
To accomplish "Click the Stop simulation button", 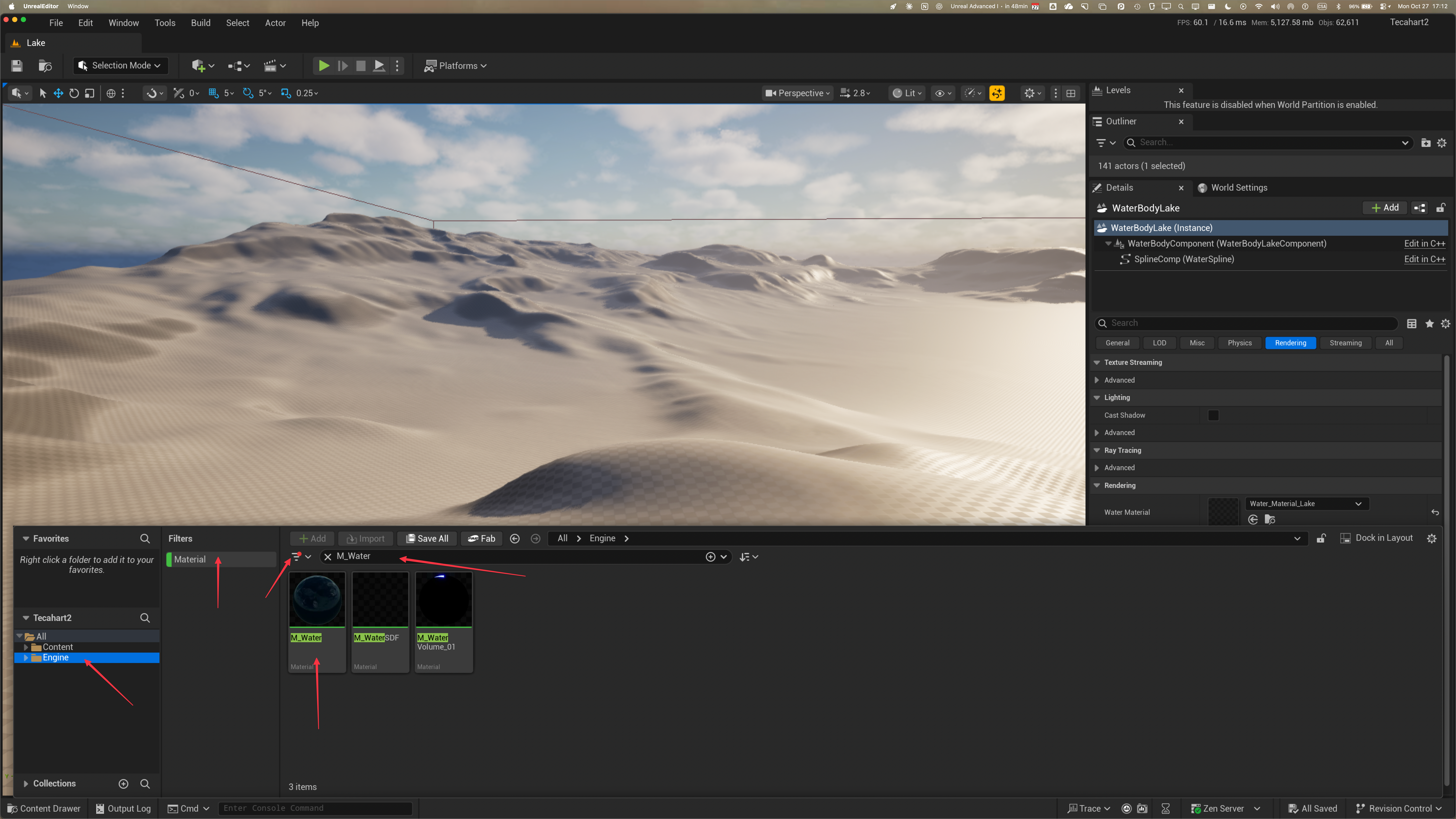I will (x=361, y=66).
